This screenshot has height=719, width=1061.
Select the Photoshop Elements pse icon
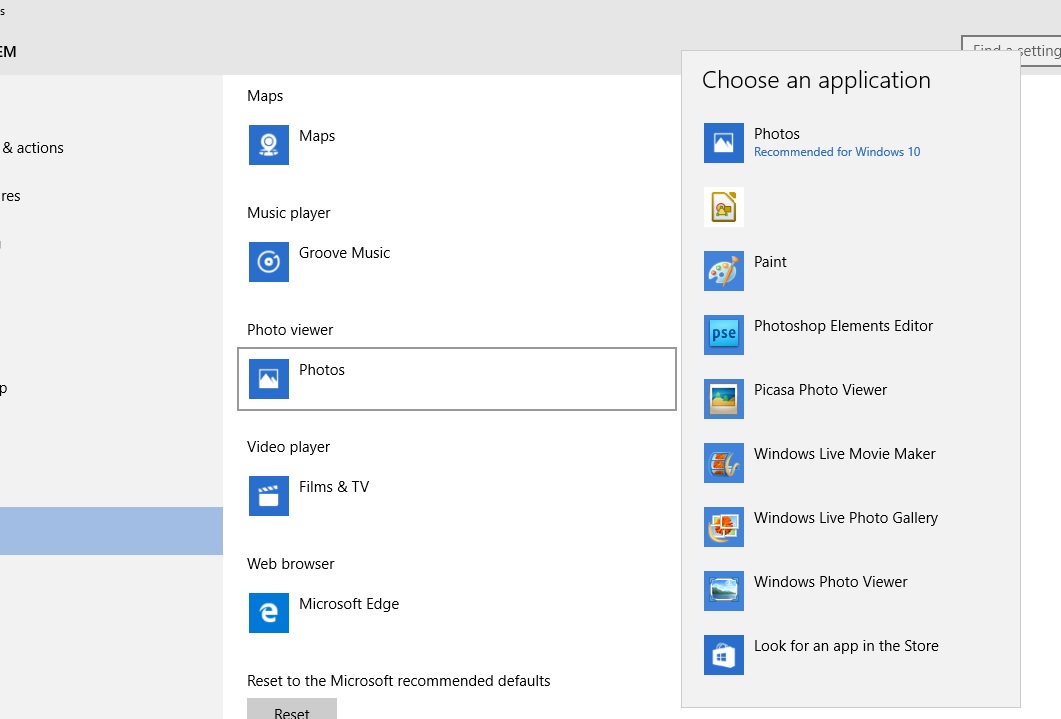coord(723,335)
